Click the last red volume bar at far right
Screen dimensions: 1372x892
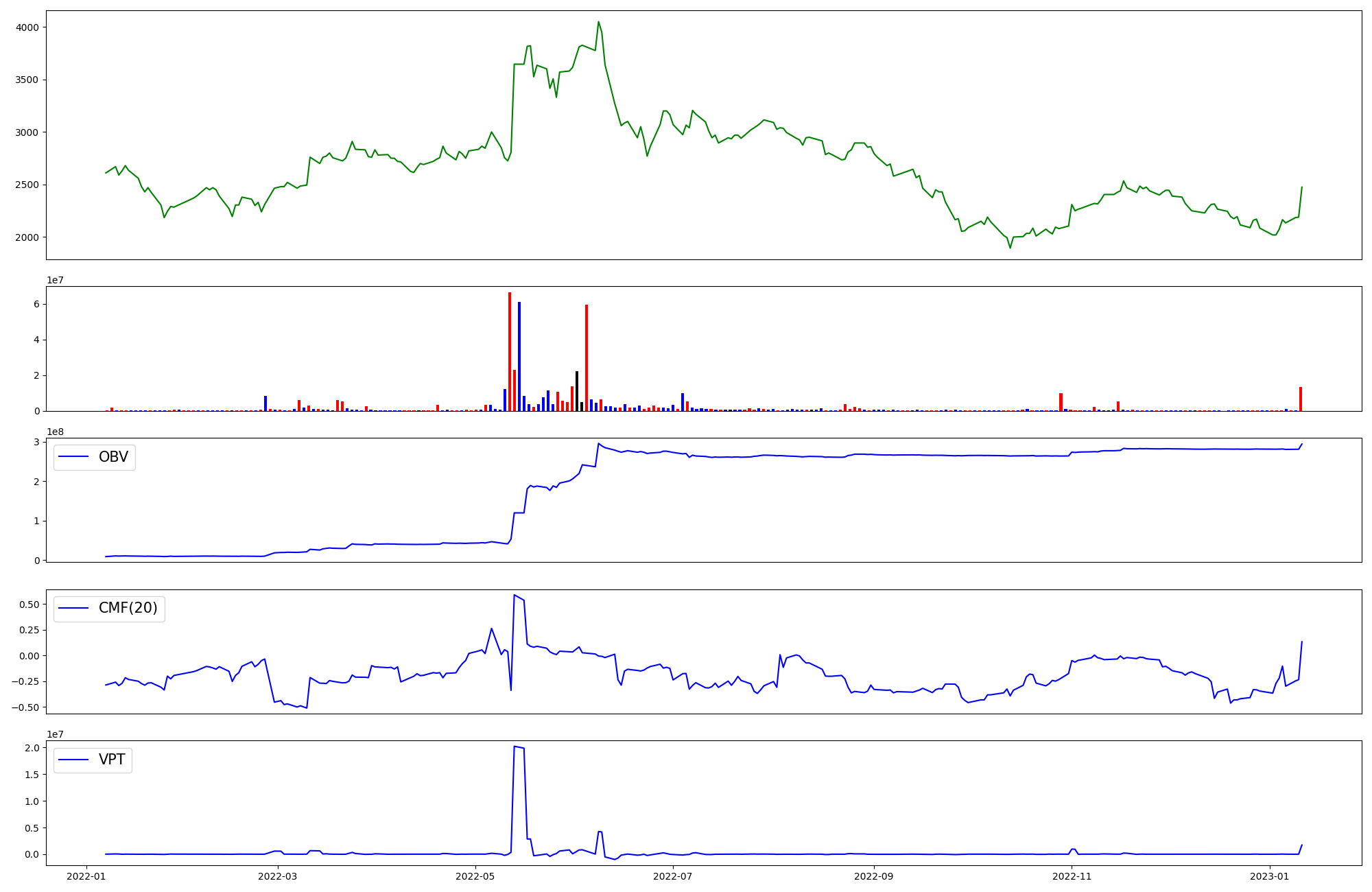[1300, 399]
